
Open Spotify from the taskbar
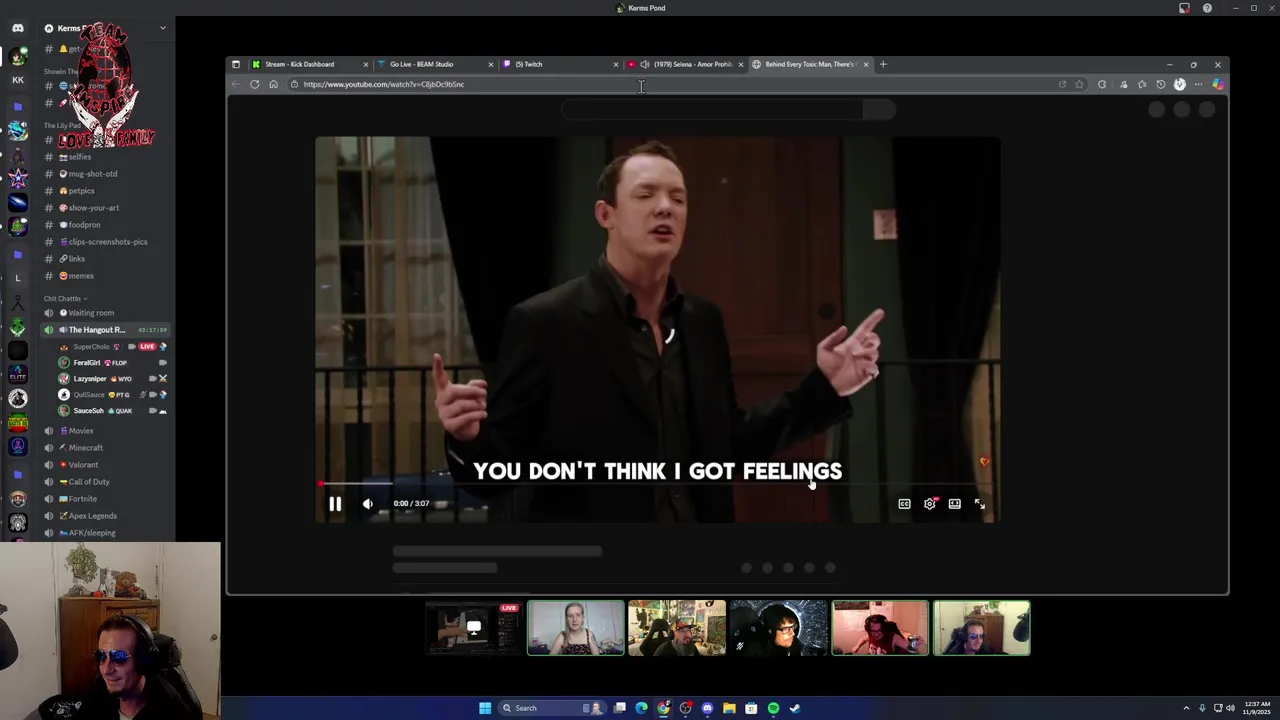(773, 708)
